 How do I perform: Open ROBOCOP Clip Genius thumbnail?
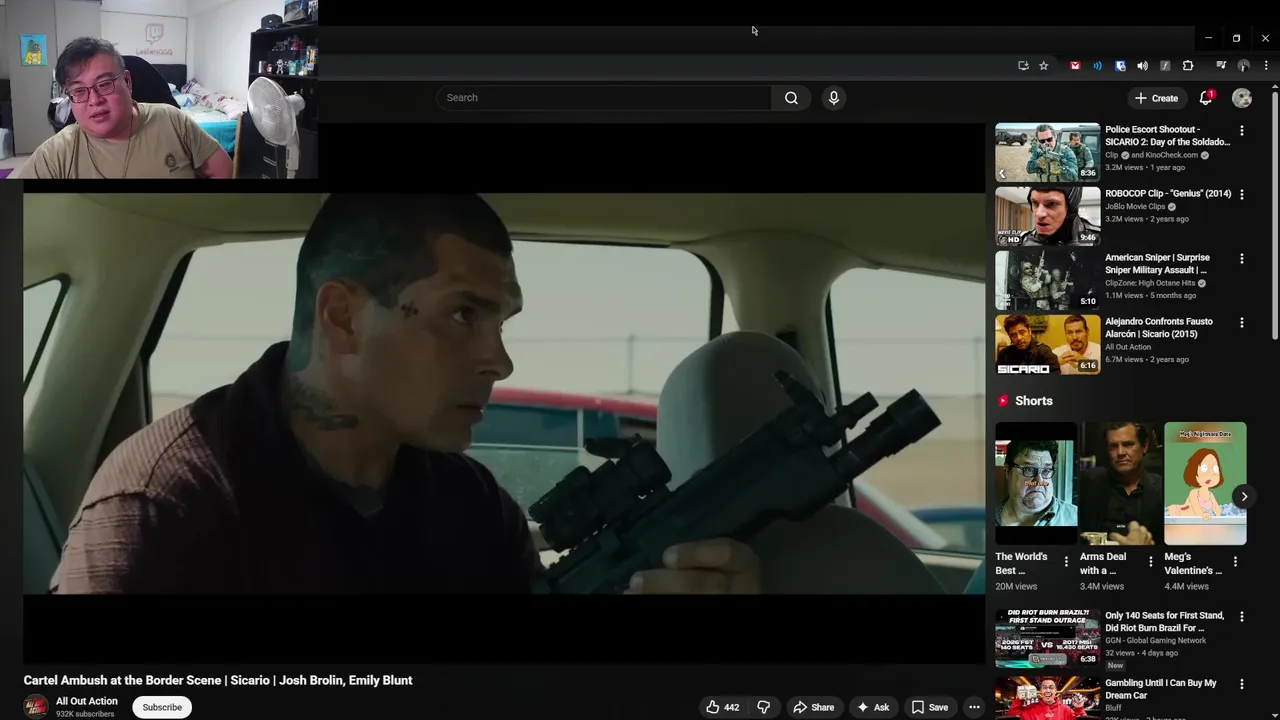click(1047, 216)
